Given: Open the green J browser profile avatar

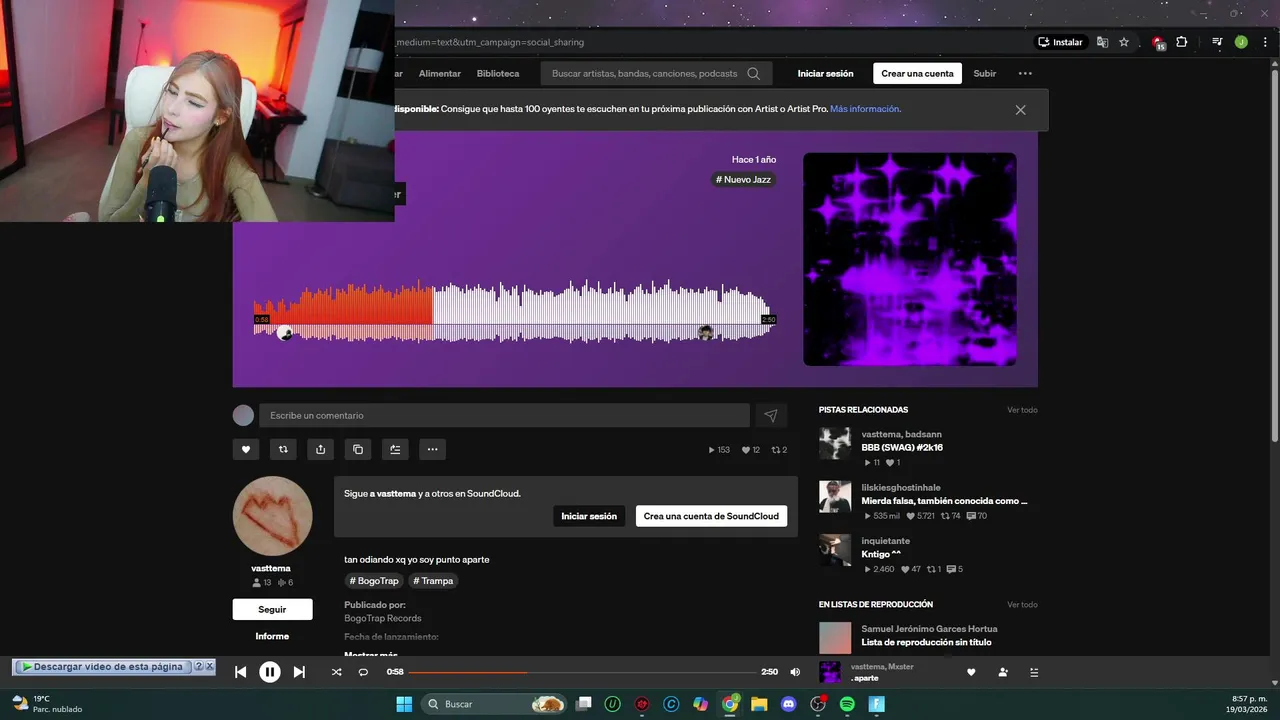Looking at the screenshot, I should (x=1241, y=42).
